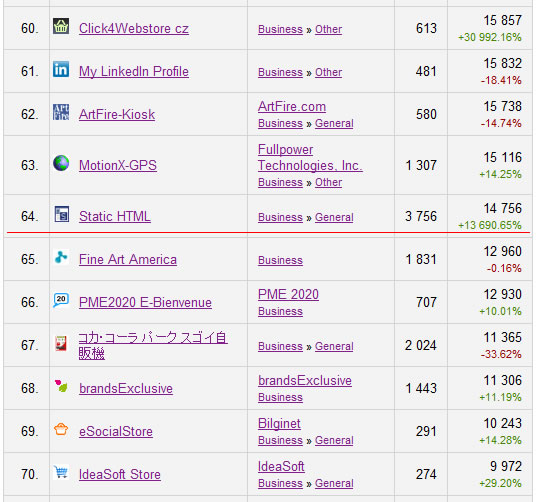Select the +30 992.16% change value
This screenshot has height=502, width=536.
[490, 37]
